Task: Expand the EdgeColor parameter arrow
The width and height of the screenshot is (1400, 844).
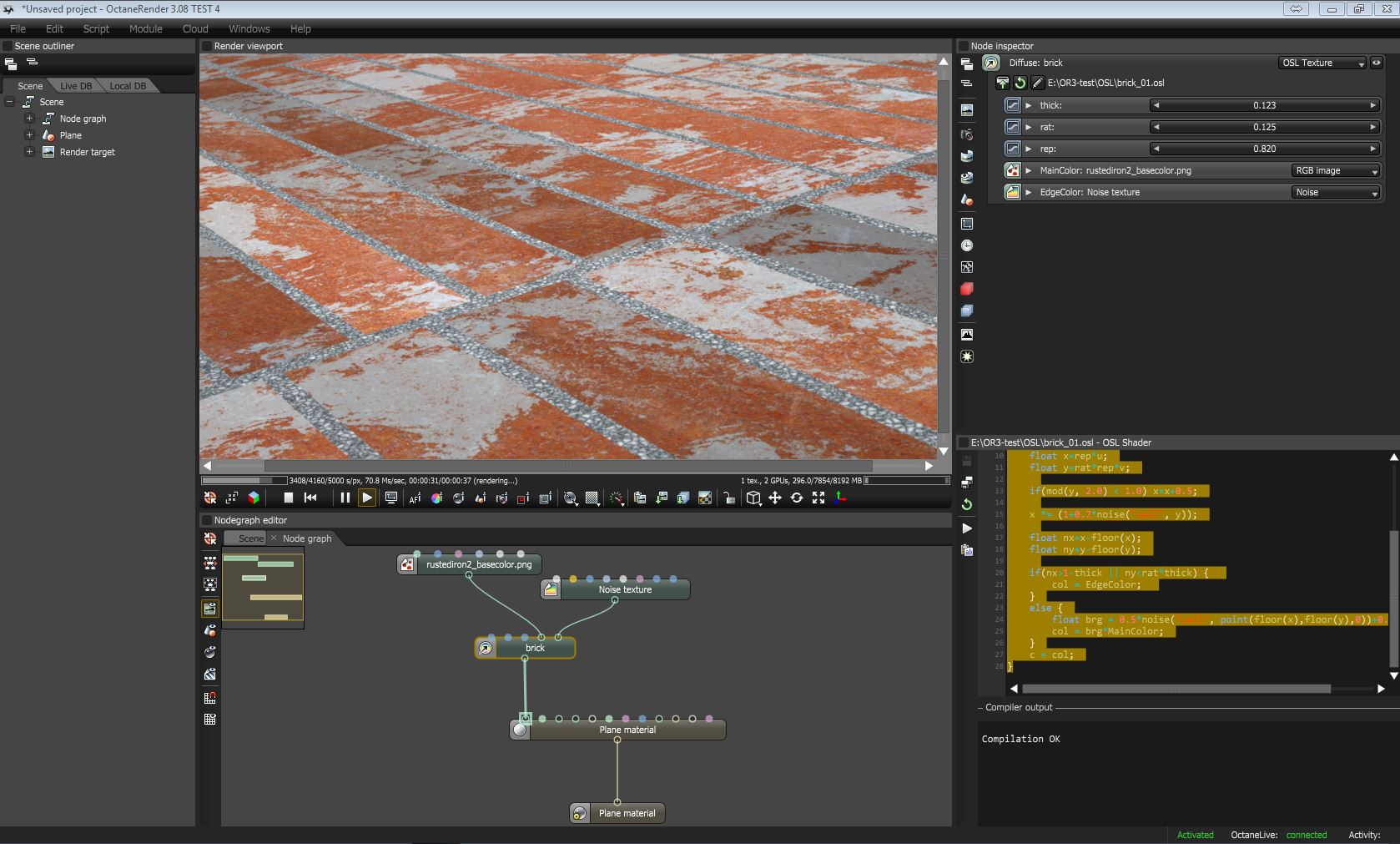Action: (1029, 192)
